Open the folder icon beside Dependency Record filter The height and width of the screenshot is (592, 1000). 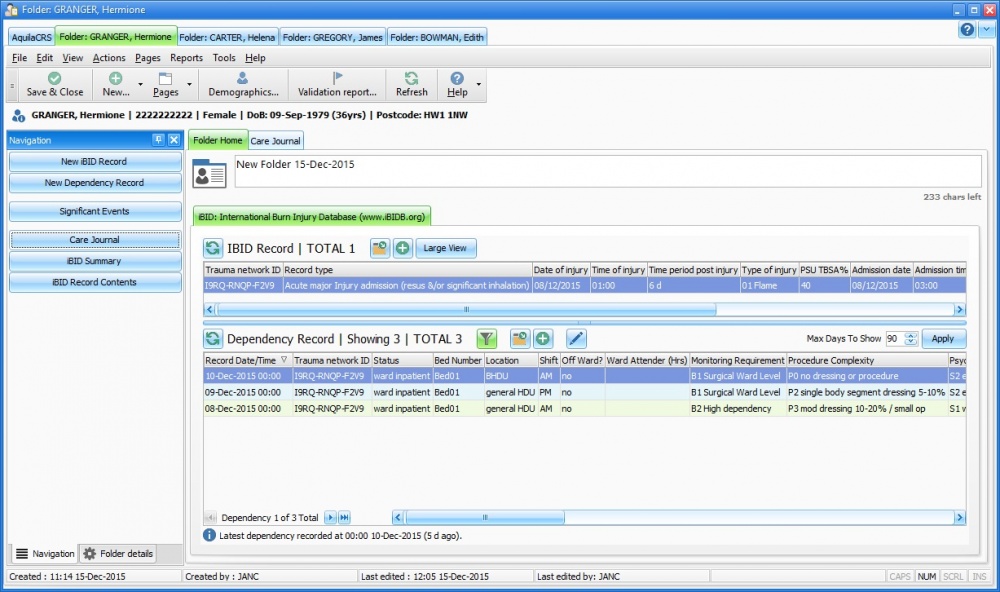[520, 339]
